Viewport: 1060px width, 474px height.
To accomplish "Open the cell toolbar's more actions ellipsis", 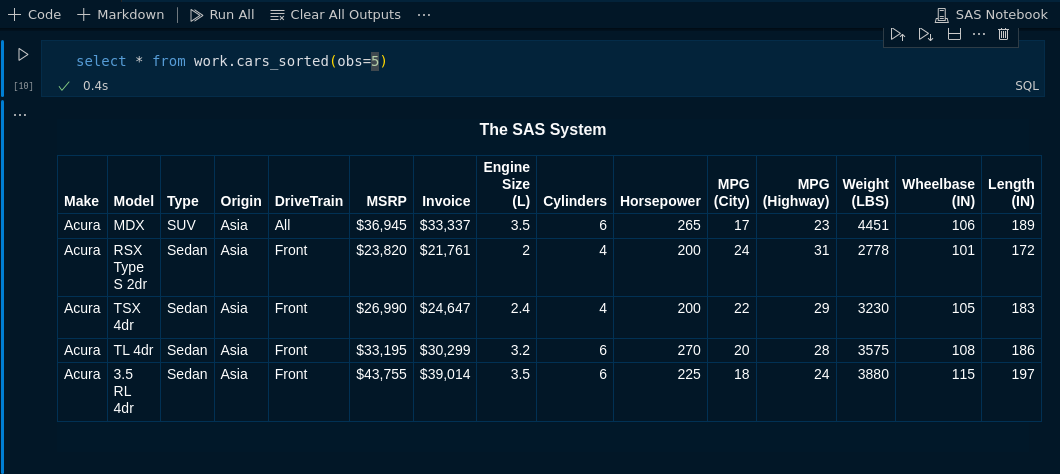I will point(979,35).
